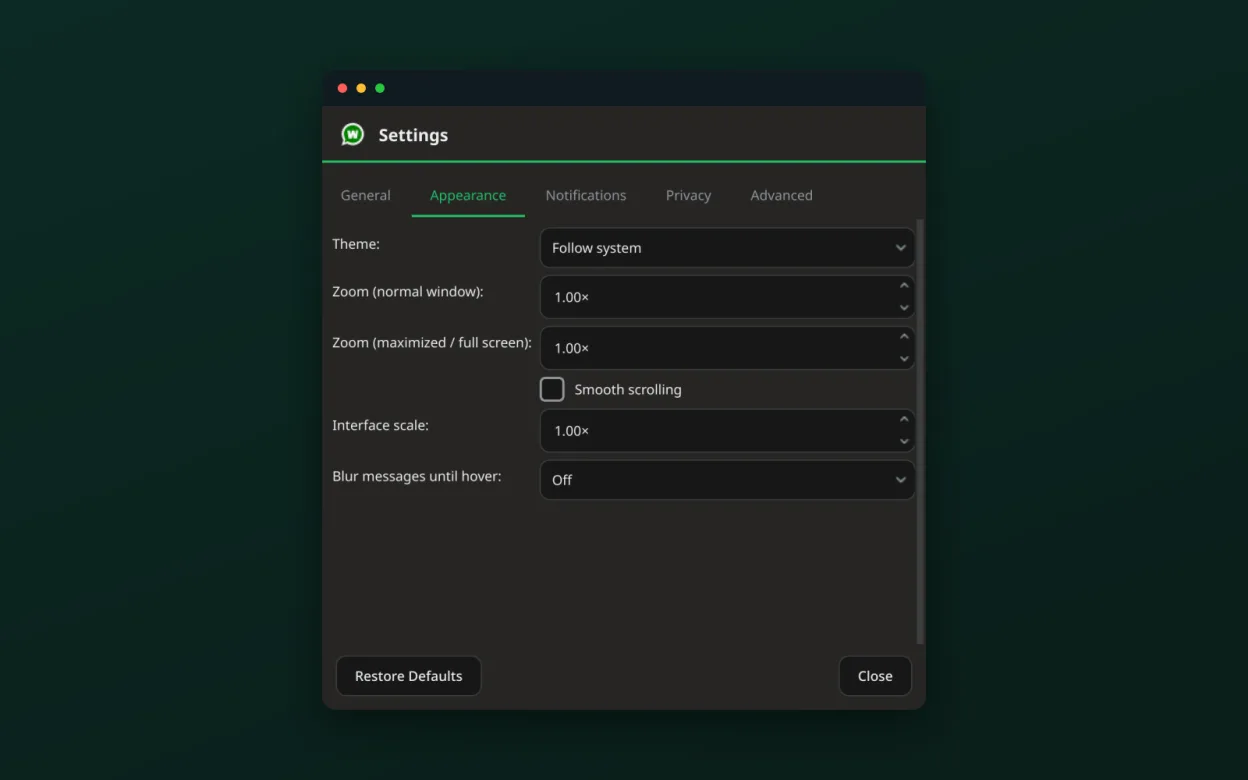Go to the Privacy tab
The height and width of the screenshot is (780, 1248).
(688, 195)
